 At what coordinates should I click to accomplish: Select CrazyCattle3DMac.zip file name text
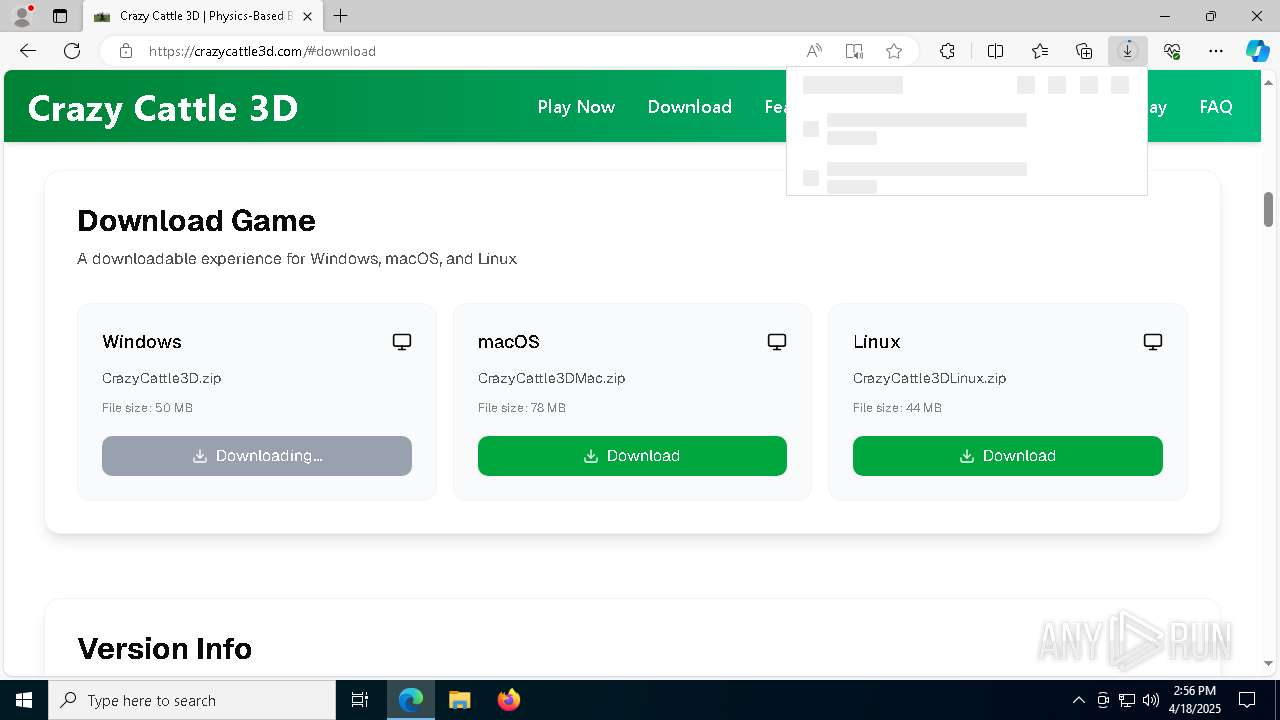552,378
